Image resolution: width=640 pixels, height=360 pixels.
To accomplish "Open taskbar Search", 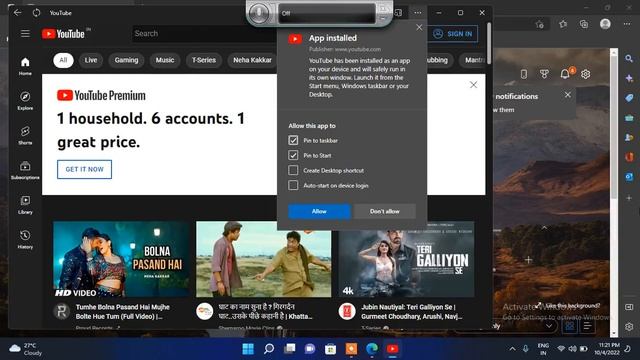I will tap(269, 349).
